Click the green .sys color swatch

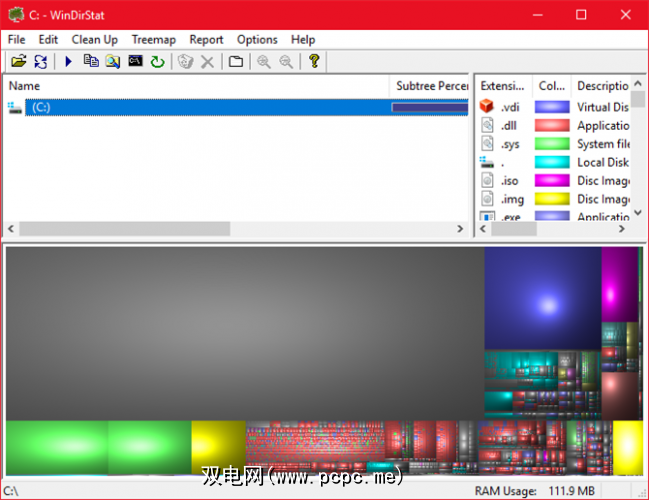pos(552,144)
